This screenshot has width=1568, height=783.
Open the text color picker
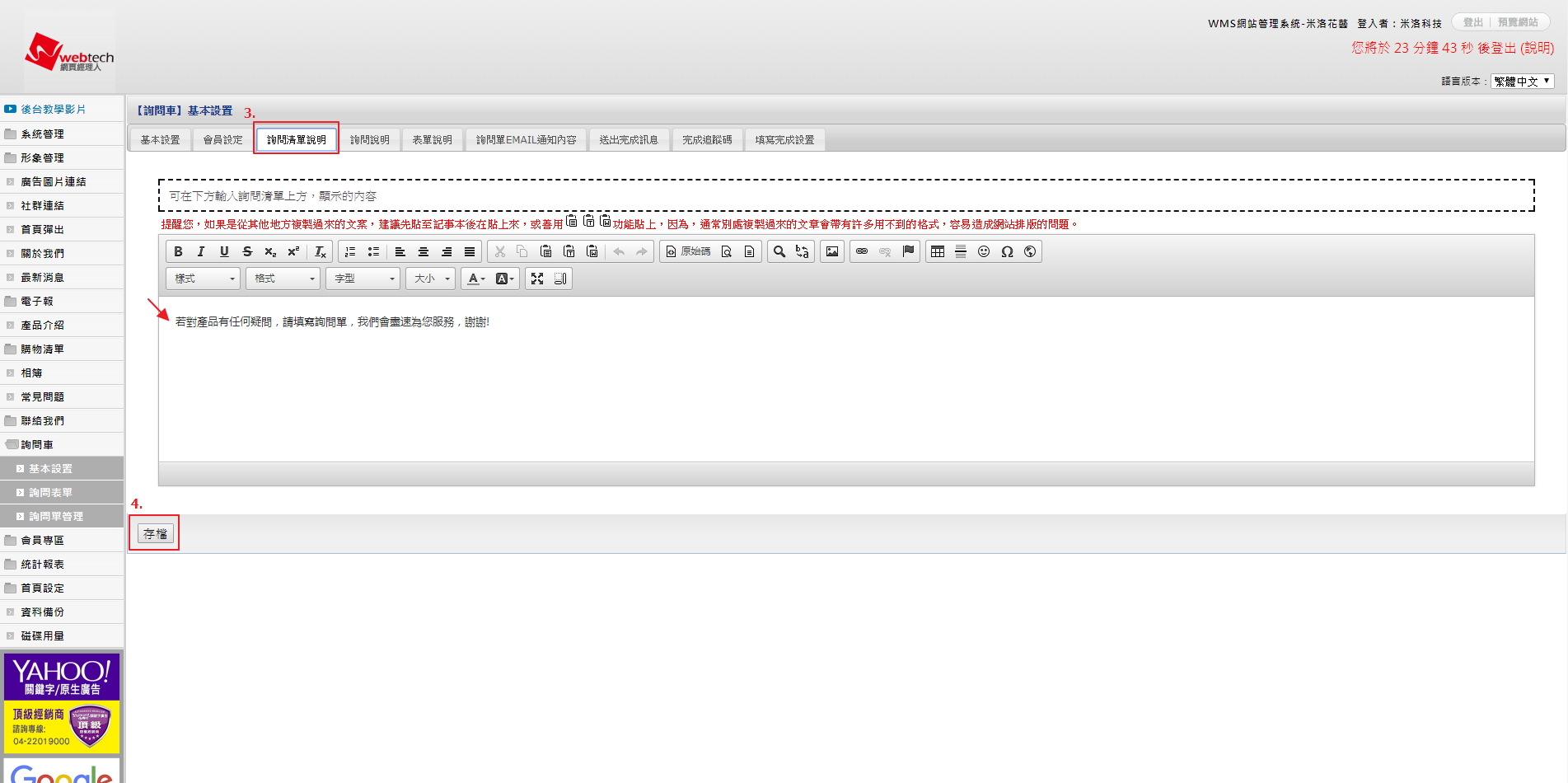pos(475,279)
